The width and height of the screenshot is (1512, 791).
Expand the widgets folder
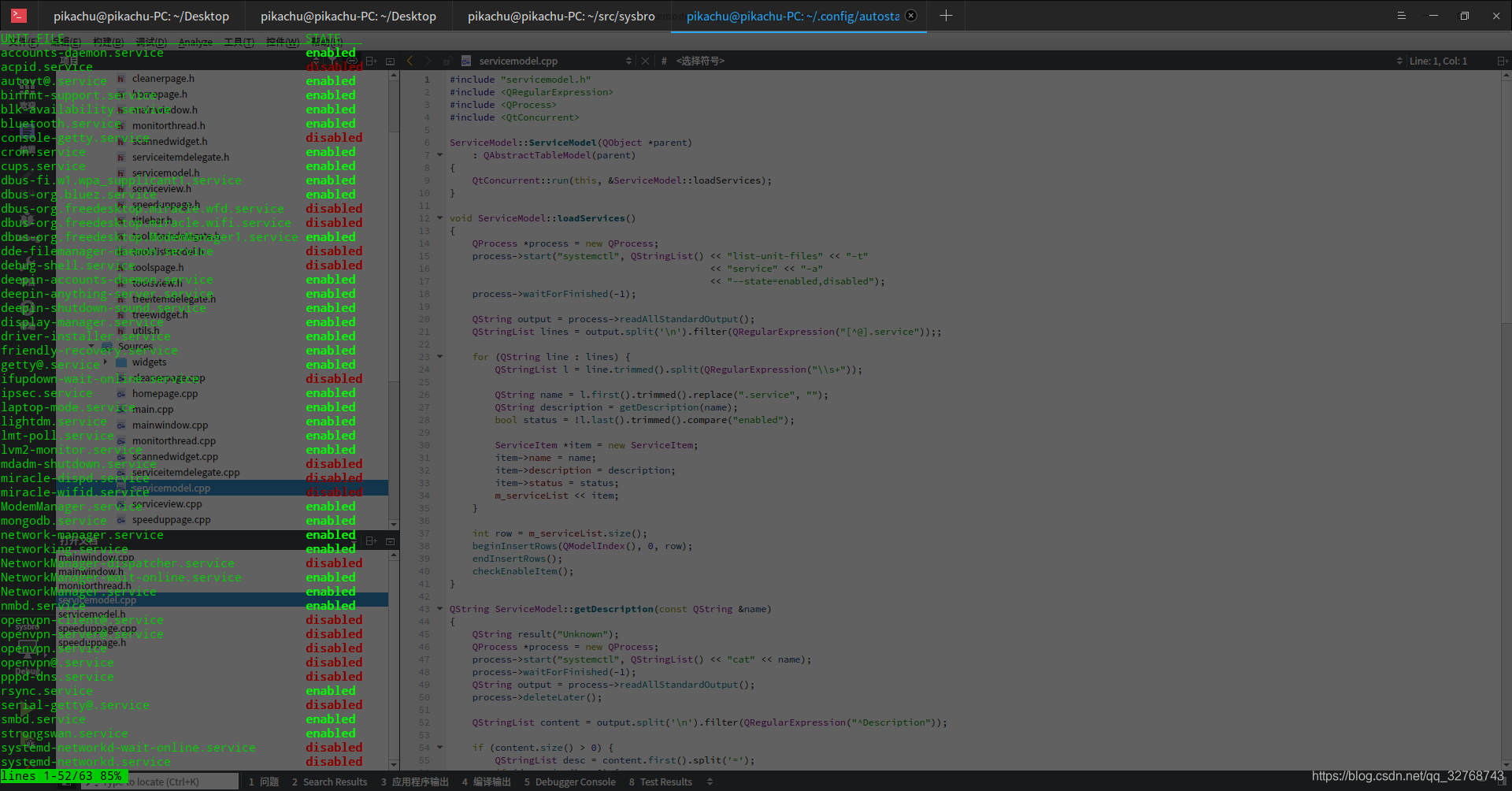pyautogui.click(x=106, y=362)
